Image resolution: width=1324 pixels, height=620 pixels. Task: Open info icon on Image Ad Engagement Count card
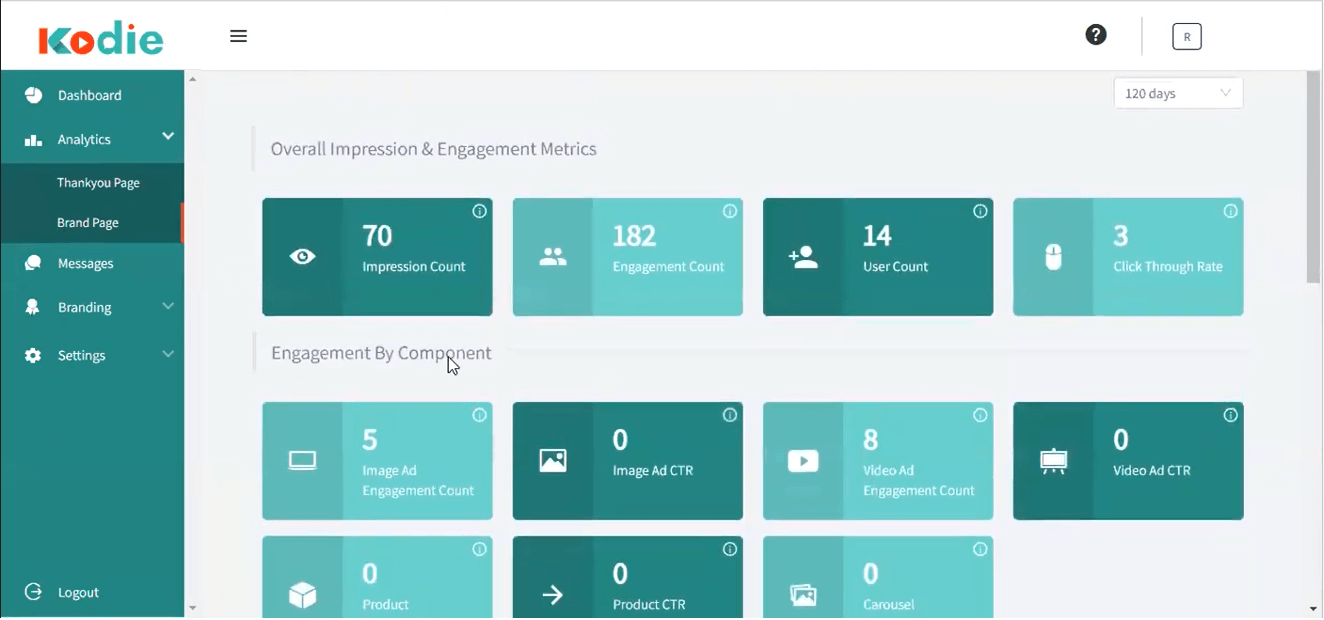(479, 415)
